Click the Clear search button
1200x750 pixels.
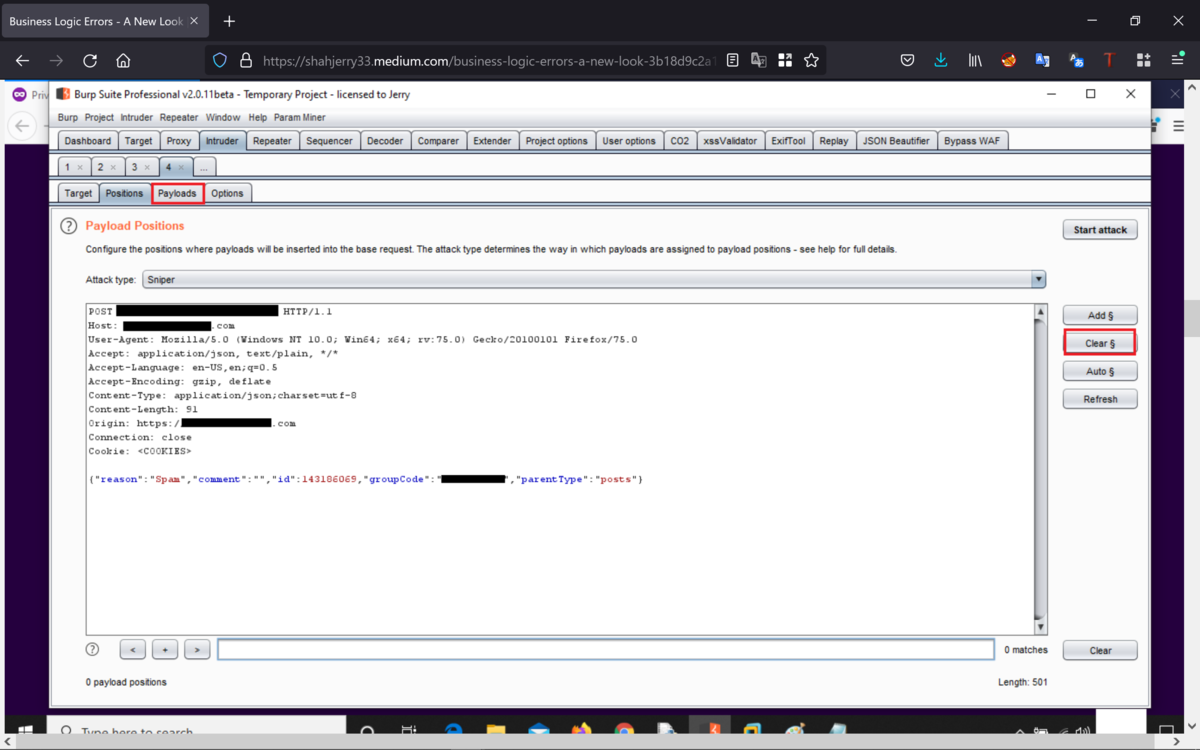pos(1100,650)
